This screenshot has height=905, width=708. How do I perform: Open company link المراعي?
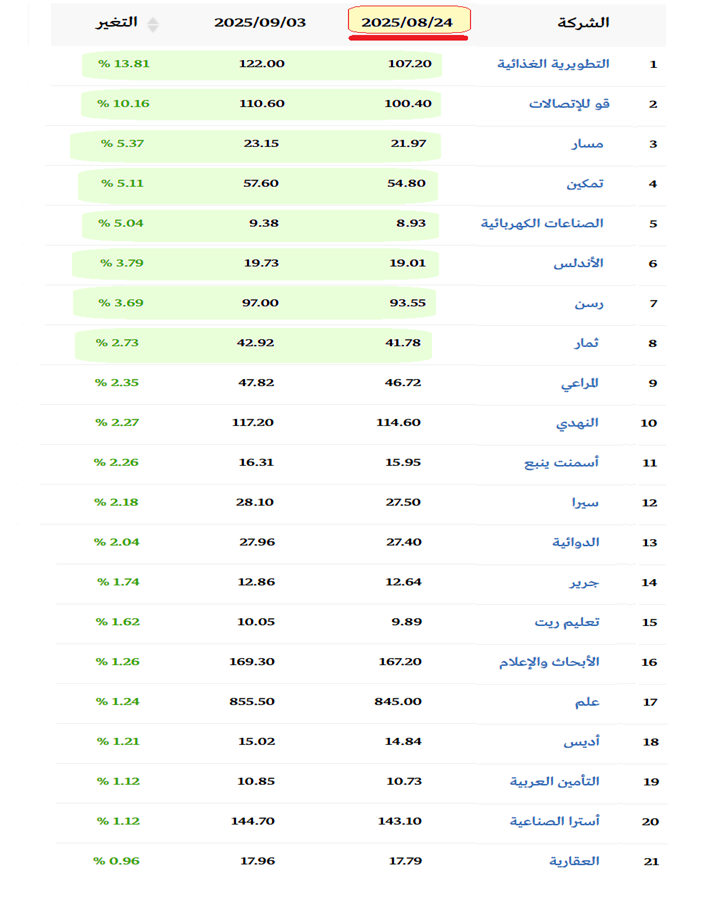(x=580, y=383)
